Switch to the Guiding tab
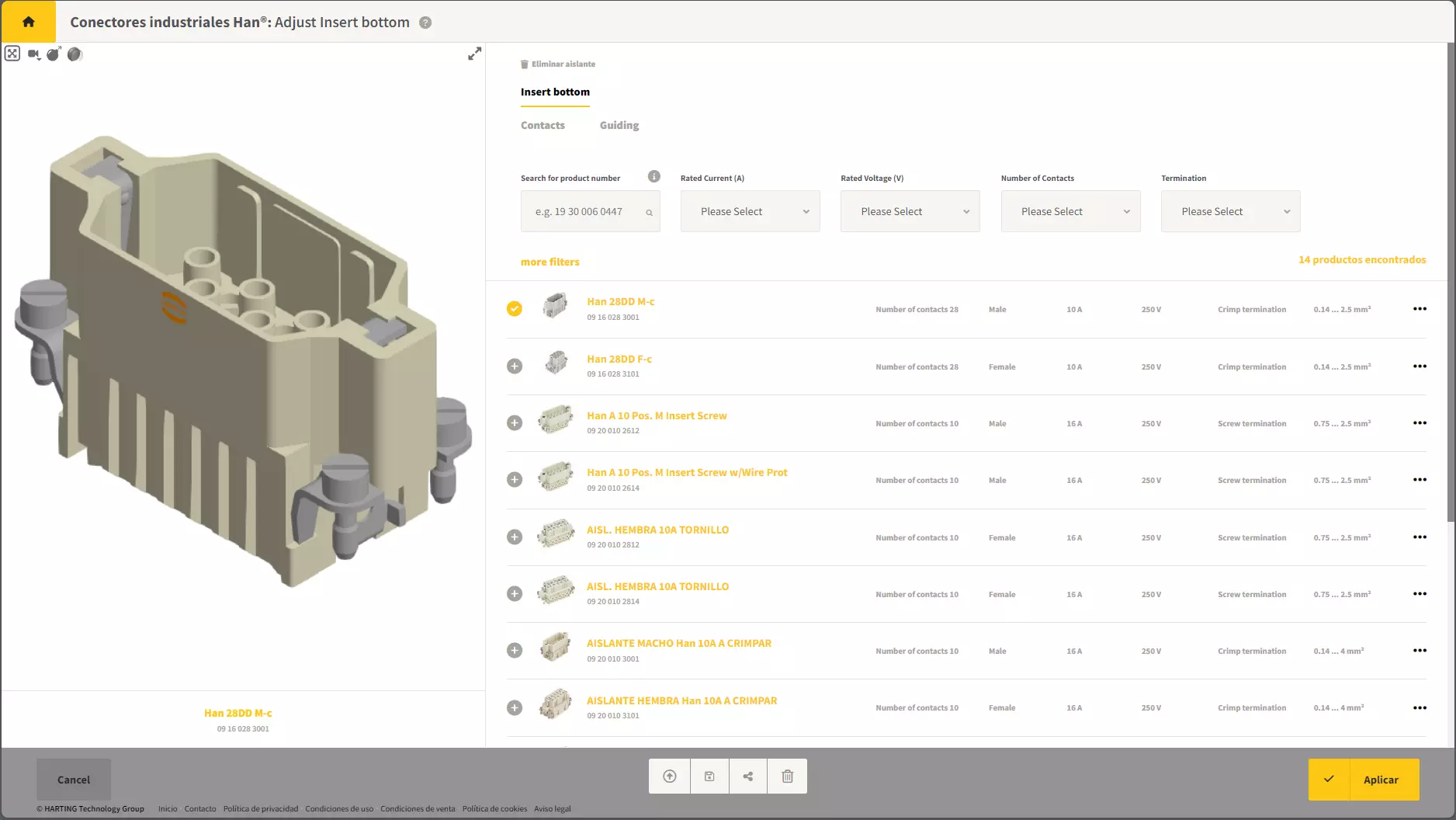1456x820 pixels. [x=619, y=126]
